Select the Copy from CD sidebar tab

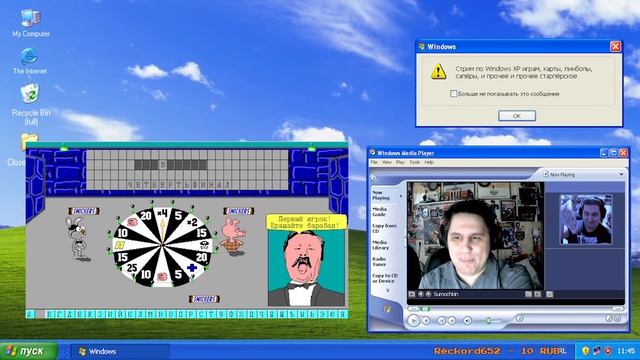point(384,228)
